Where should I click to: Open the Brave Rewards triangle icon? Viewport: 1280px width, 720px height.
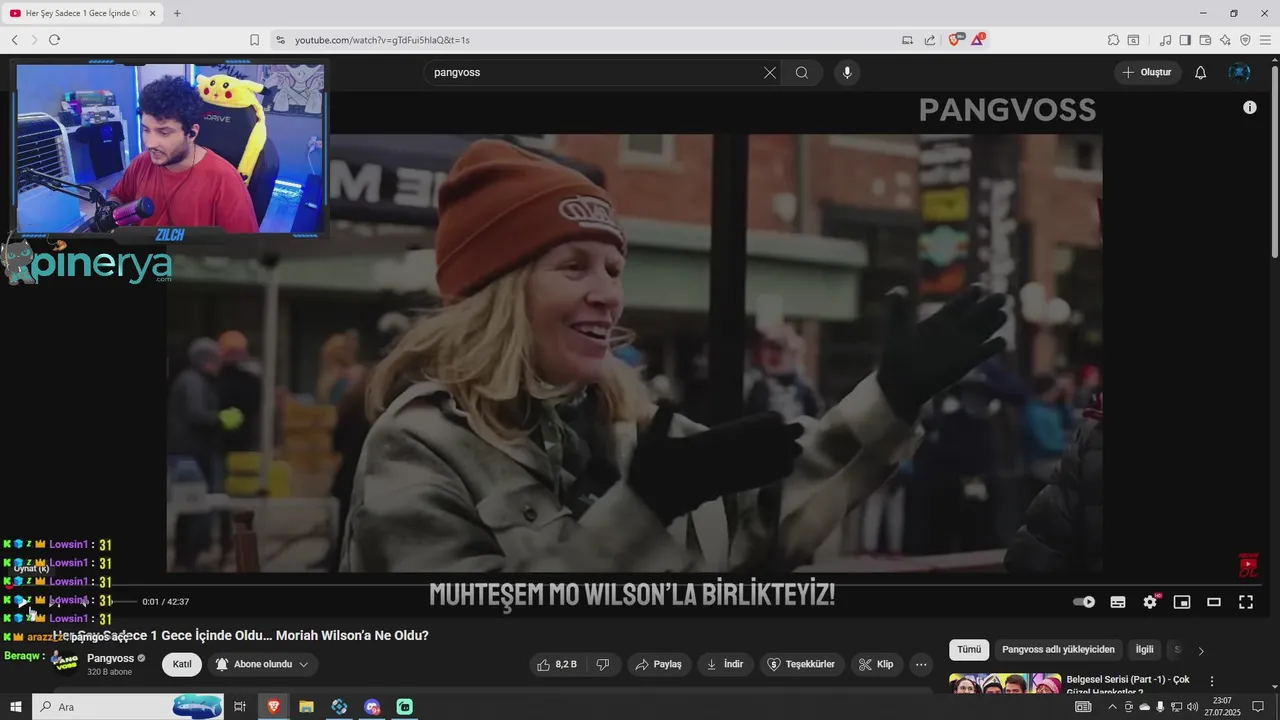978,39
